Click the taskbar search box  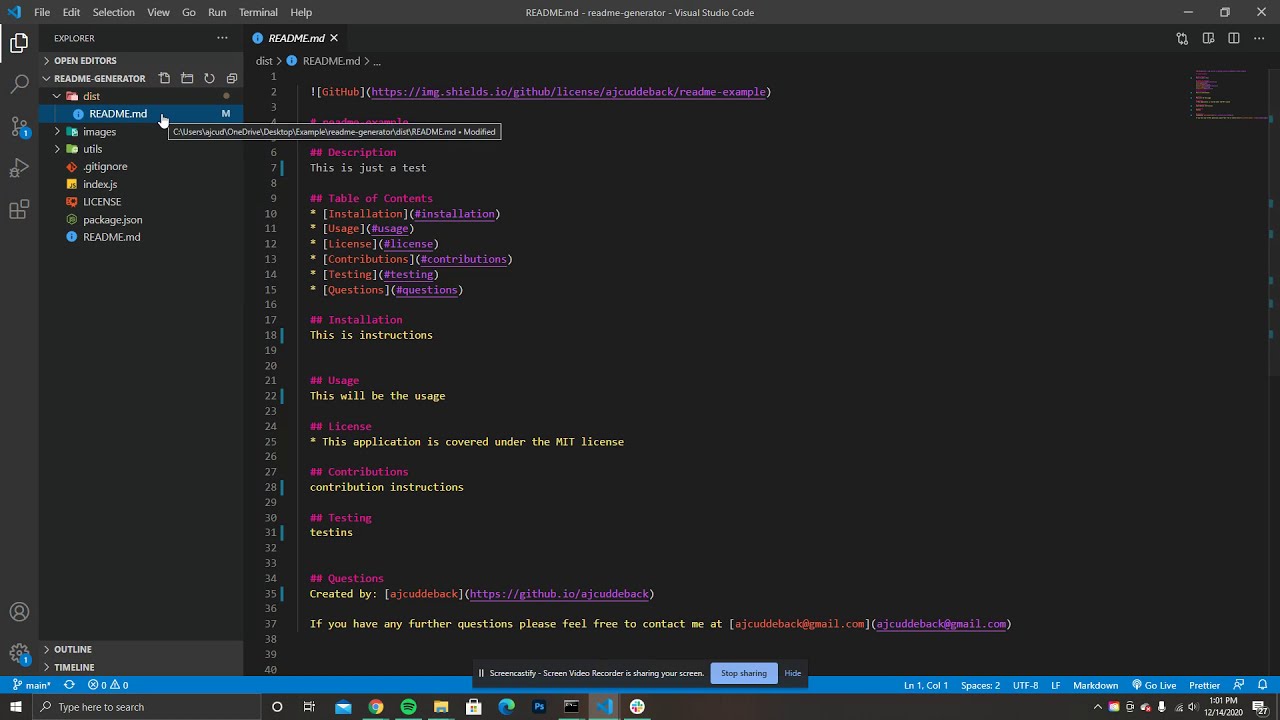pos(148,707)
